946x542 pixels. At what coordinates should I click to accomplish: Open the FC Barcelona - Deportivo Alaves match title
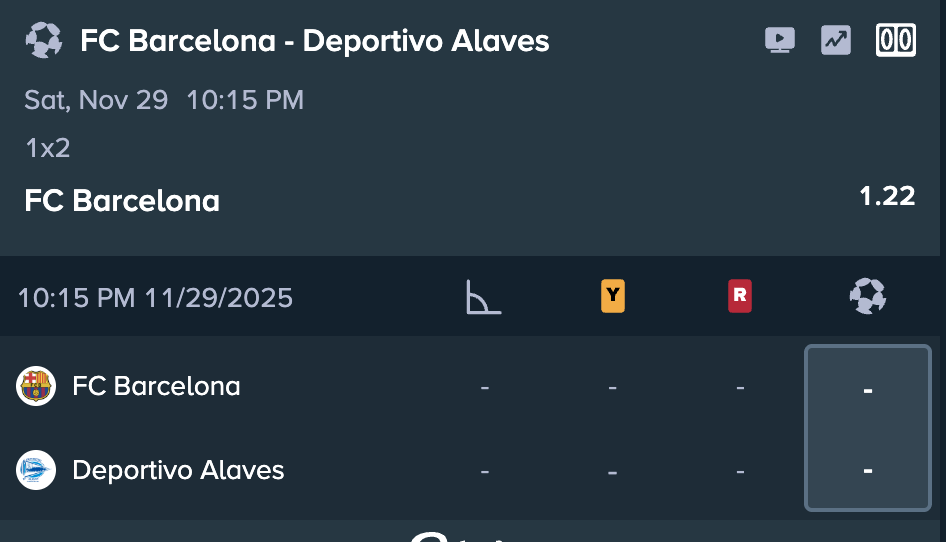pyautogui.click(x=314, y=41)
